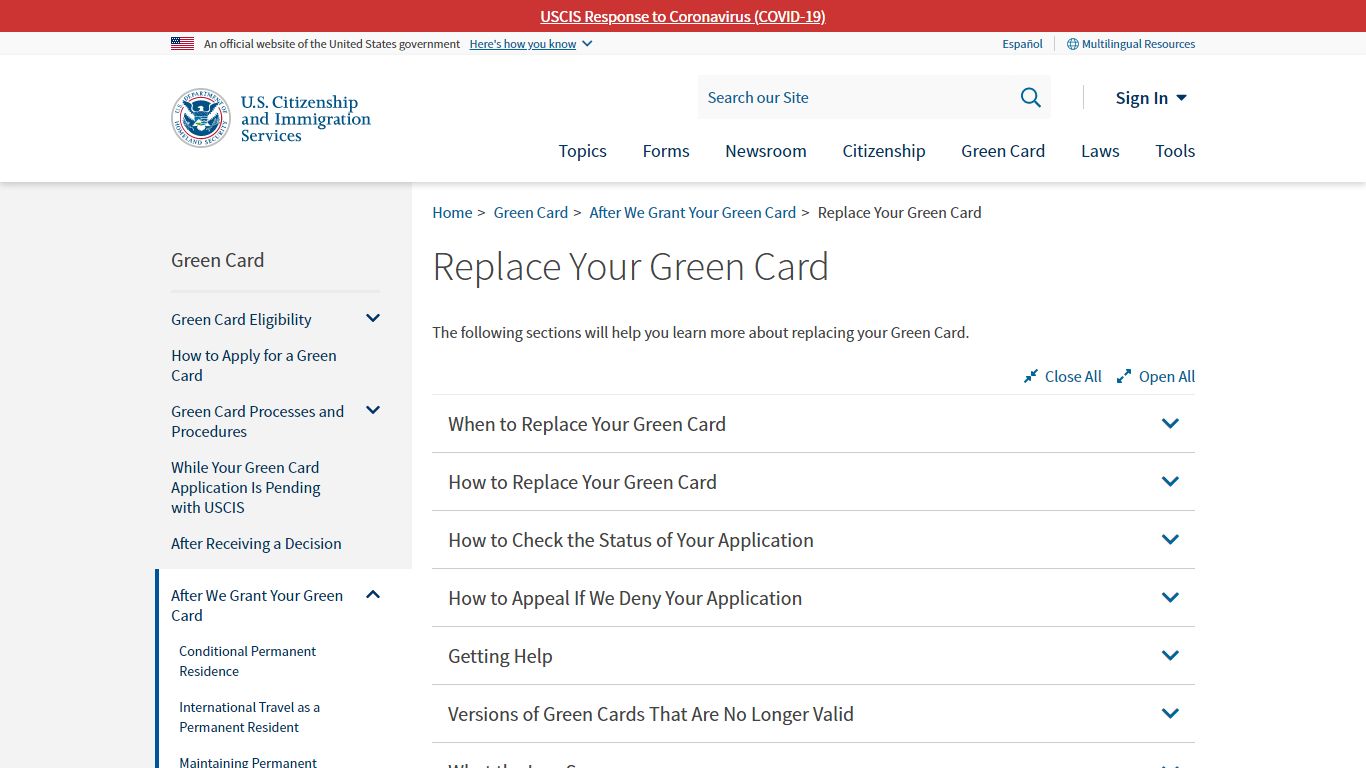Expand Green Card Eligibility sidebar chevron

pyautogui.click(x=373, y=318)
